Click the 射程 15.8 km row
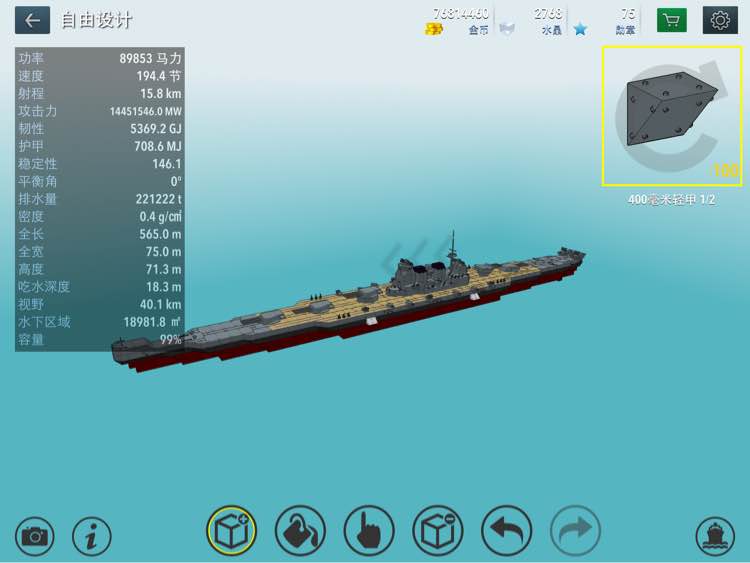This screenshot has width=750, height=563. 100,93
